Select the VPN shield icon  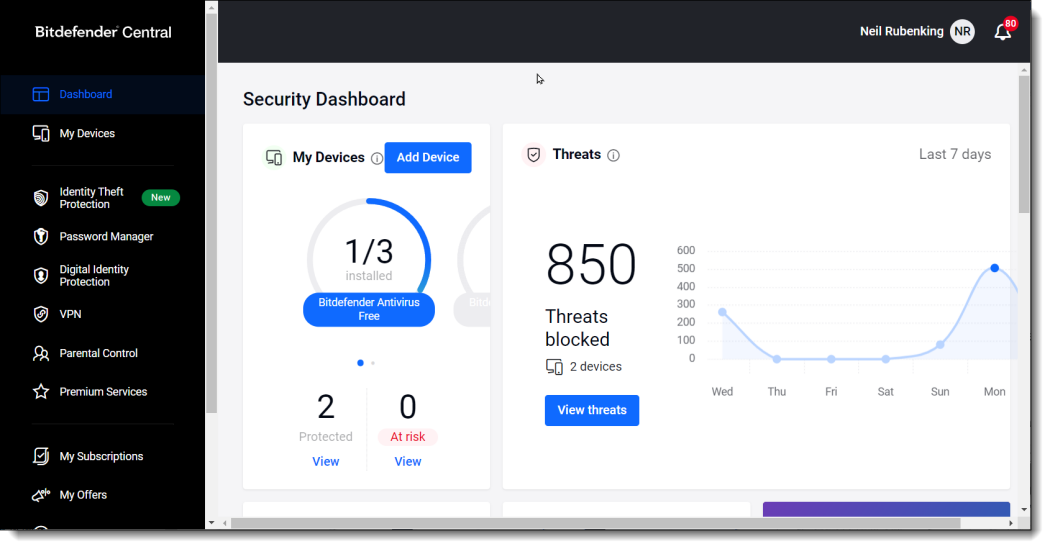click(x=41, y=314)
